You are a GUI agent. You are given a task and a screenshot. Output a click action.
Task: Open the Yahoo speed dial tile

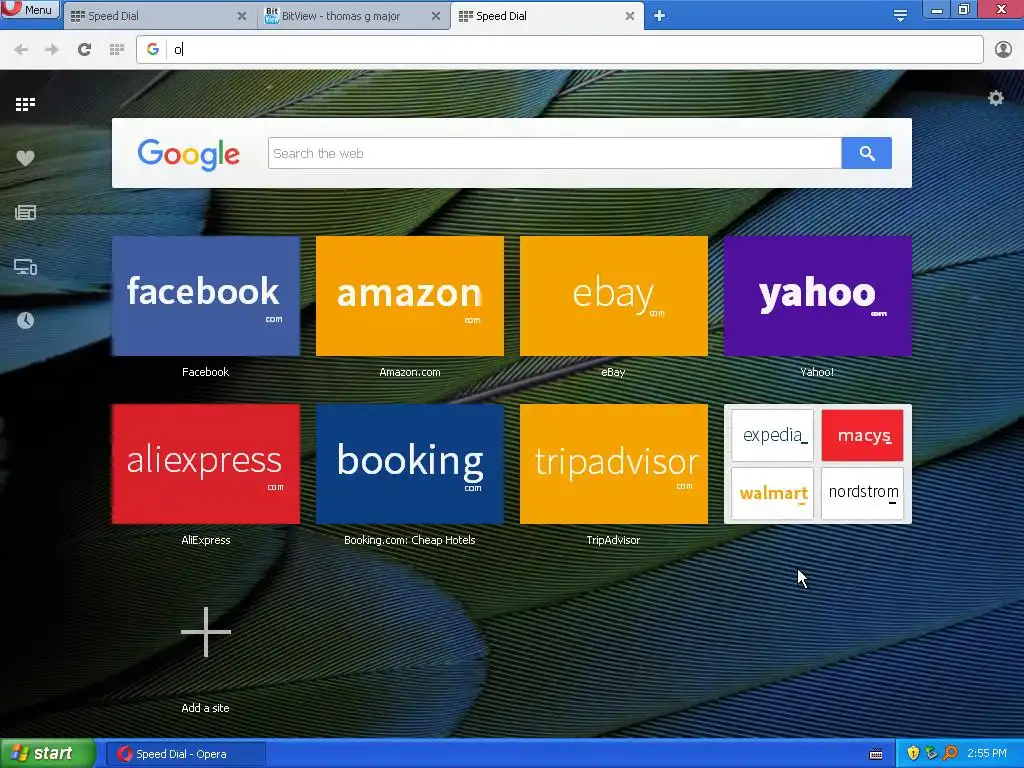click(x=818, y=296)
